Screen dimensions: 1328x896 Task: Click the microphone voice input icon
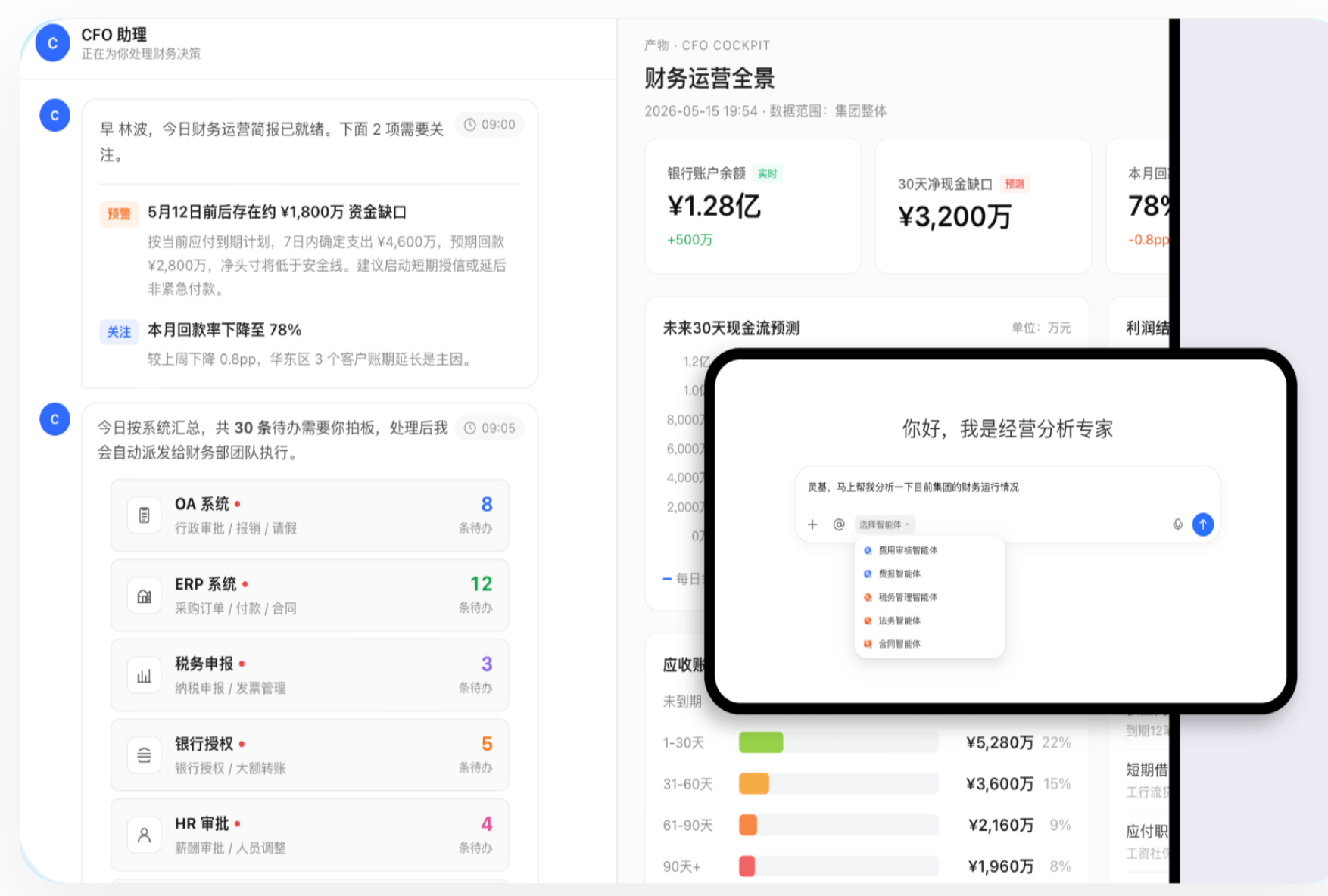[1177, 524]
